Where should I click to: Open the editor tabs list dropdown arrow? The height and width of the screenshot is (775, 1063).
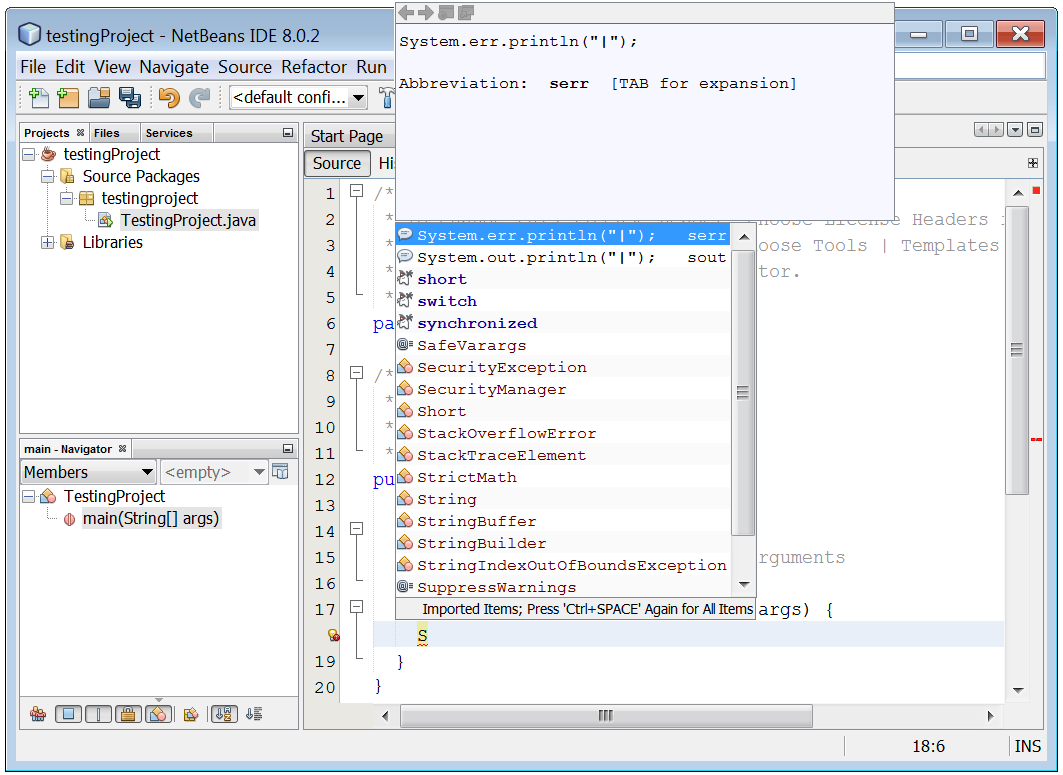pos(1015,130)
